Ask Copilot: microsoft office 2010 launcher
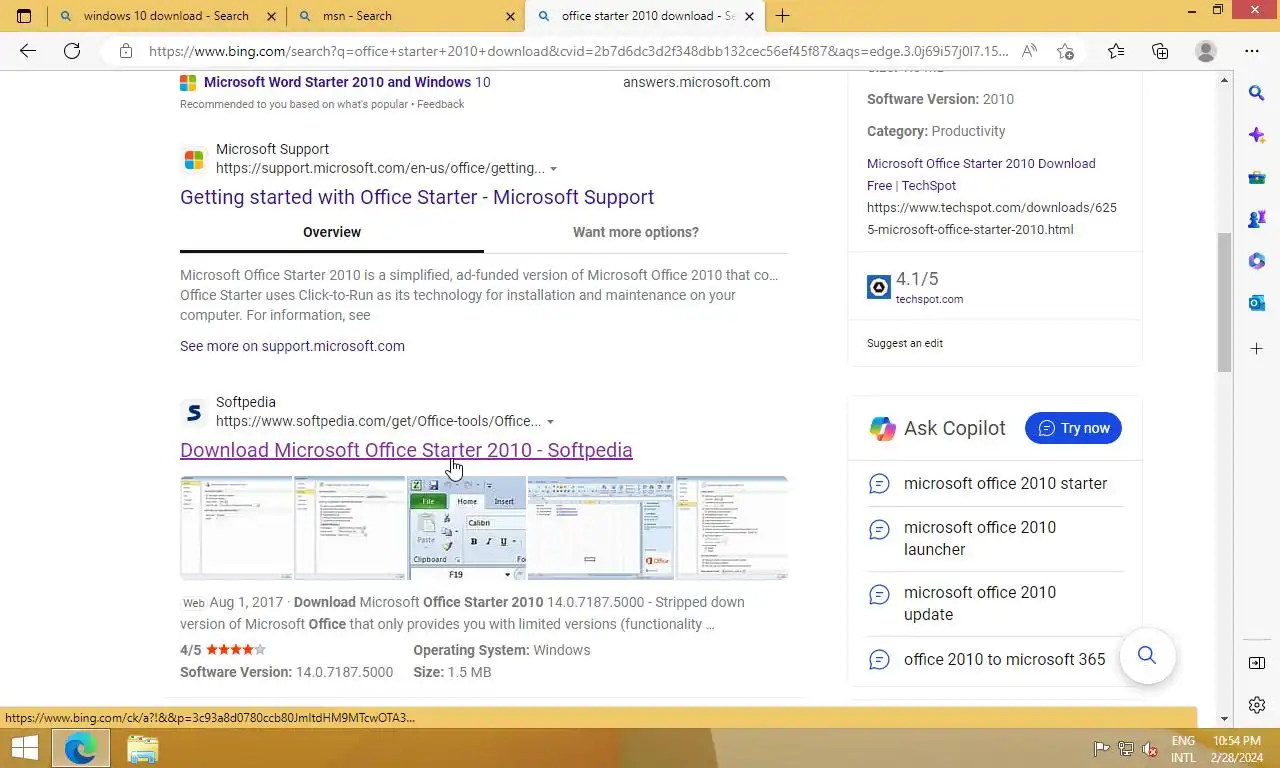Screen dimensions: 1280x768 click(980, 538)
